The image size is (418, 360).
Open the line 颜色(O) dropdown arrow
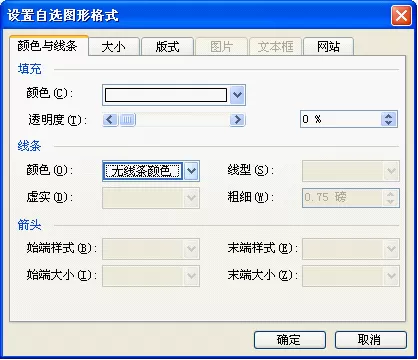[191, 171]
